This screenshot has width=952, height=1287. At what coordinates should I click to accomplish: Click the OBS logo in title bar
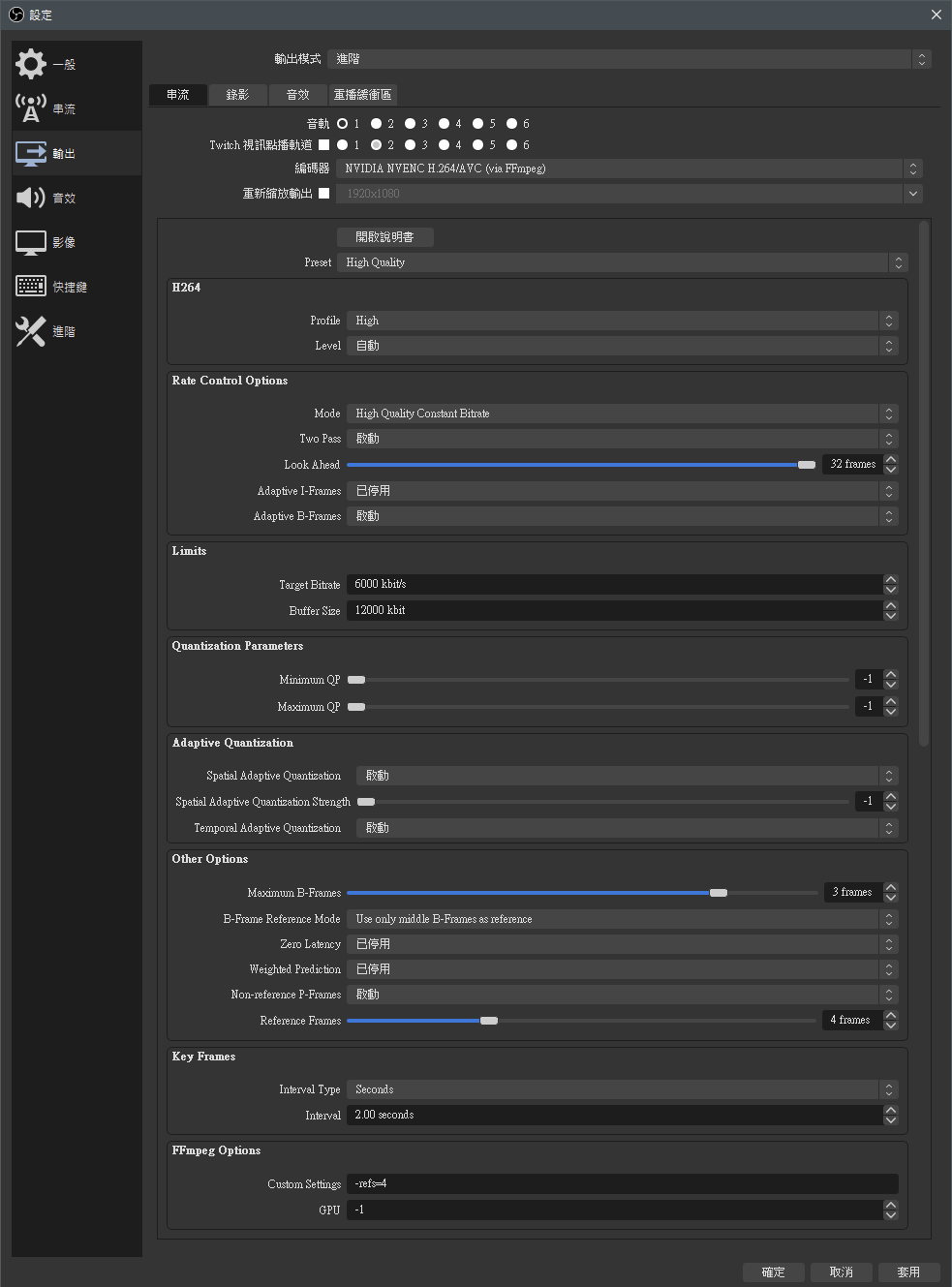(16, 15)
